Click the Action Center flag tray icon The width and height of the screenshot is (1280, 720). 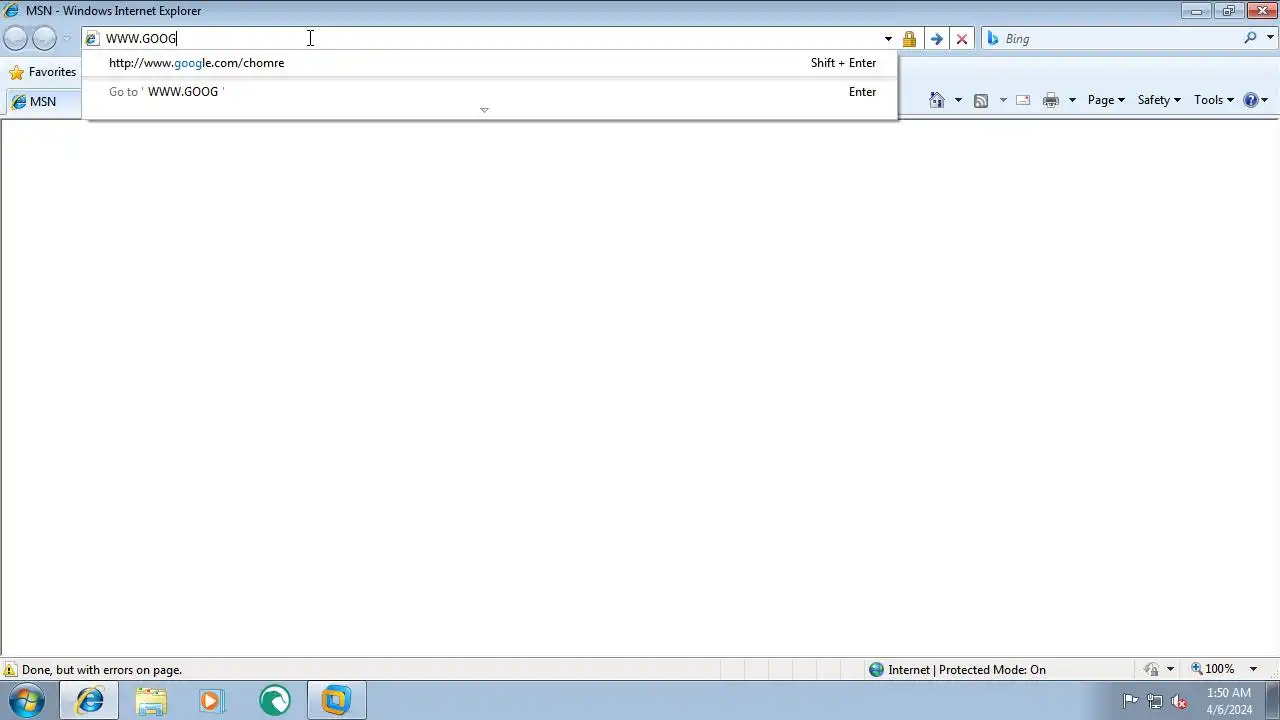click(x=1130, y=701)
